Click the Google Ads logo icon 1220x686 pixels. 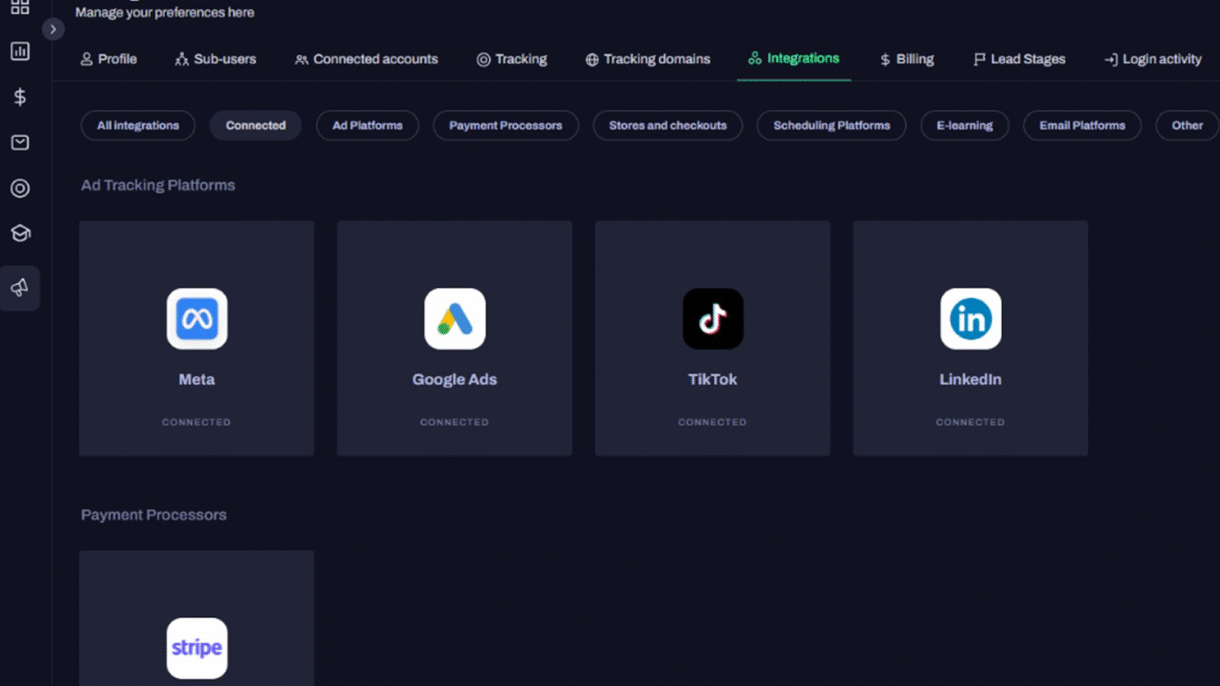tap(455, 319)
